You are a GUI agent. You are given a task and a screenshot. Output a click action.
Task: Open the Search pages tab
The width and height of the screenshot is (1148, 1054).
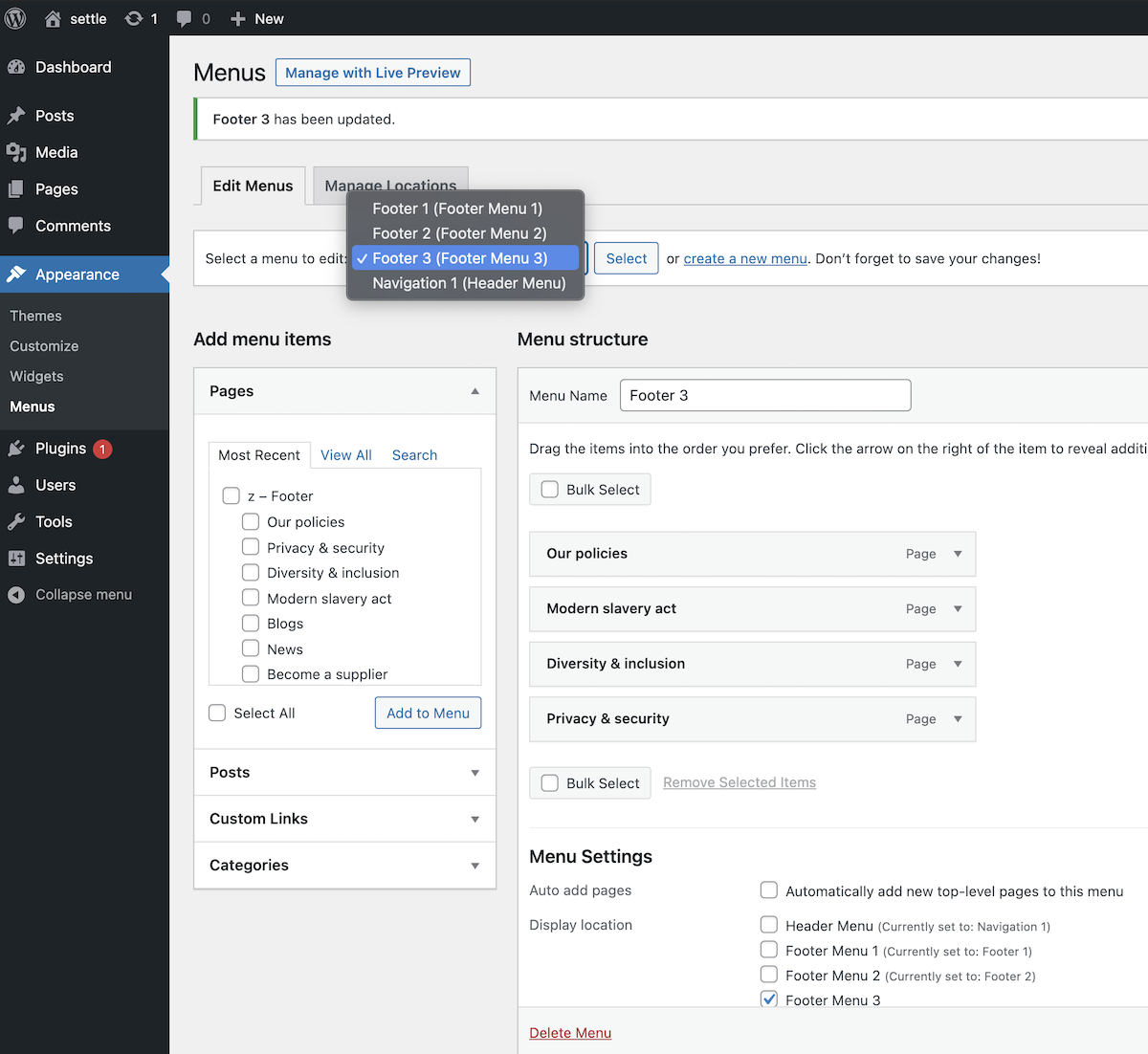pos(414,455)
